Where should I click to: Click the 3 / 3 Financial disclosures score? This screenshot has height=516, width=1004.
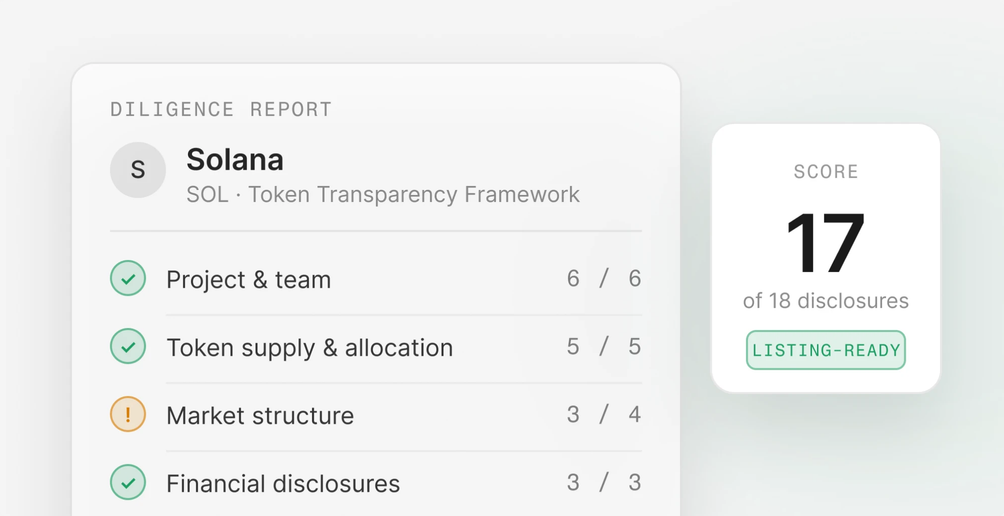[x=604, y=482]
